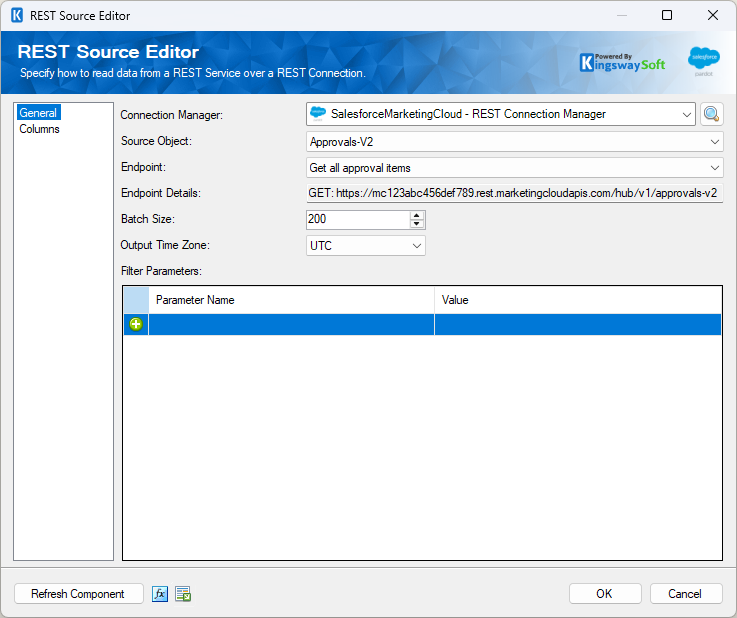The height and width of the screenshot is (618, 737).
Task: Open the documentation/grid icon next to fx
Action: [183, 594]
